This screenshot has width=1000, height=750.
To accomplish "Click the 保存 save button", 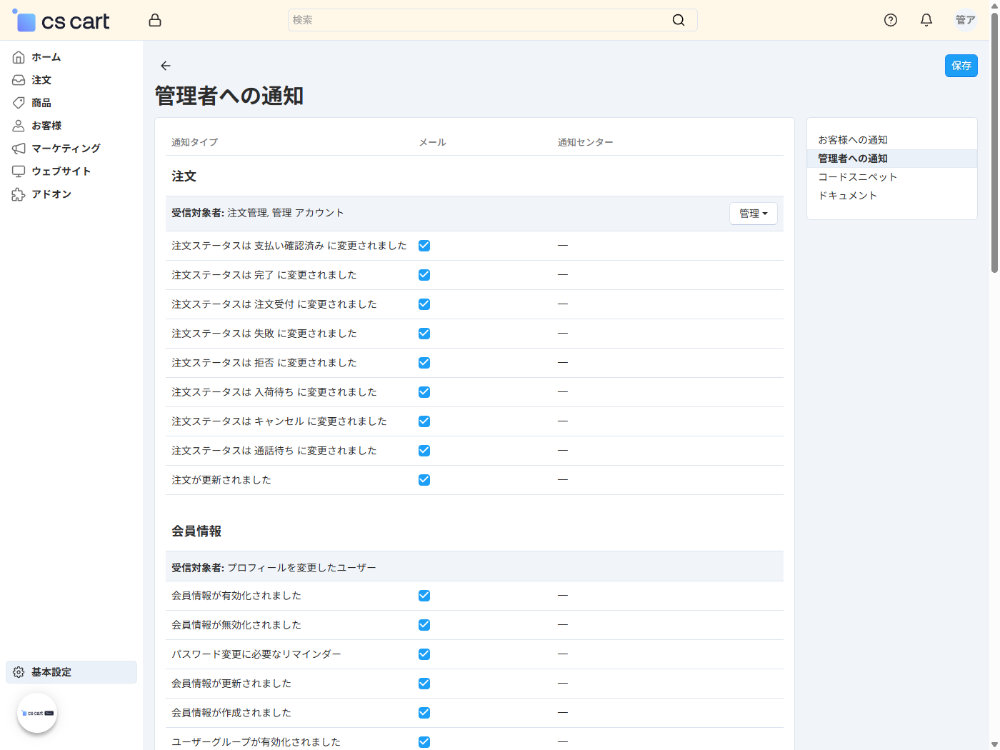I will tap(960, 65).
